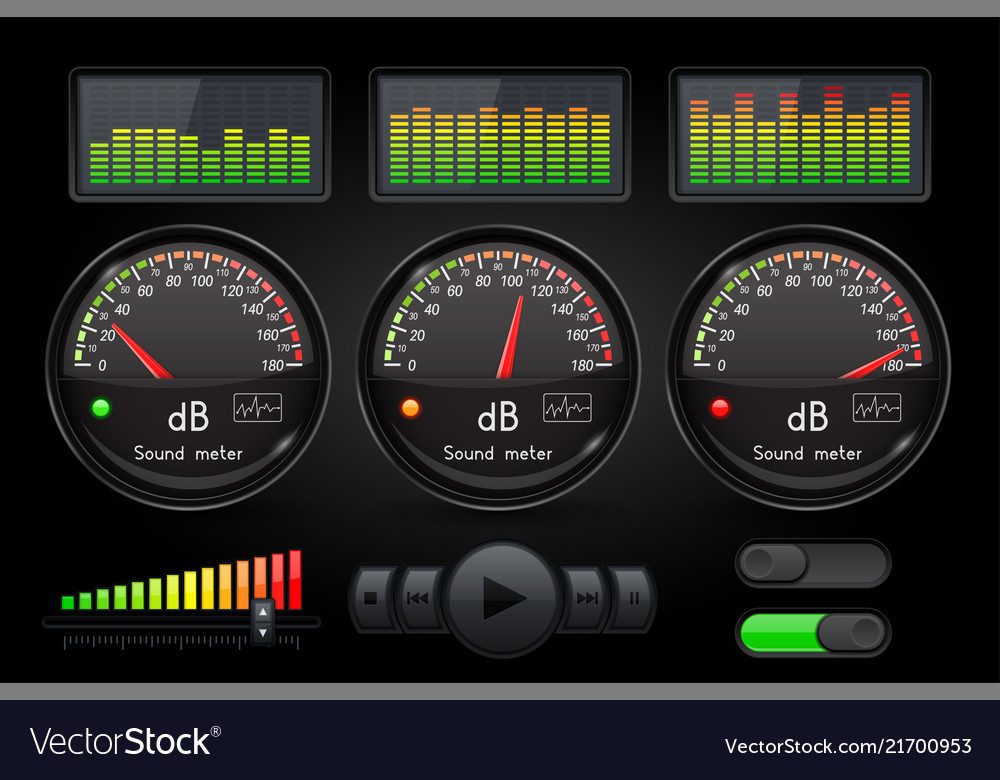Click the green LED indicator on the left gauge

click(101, 406)
